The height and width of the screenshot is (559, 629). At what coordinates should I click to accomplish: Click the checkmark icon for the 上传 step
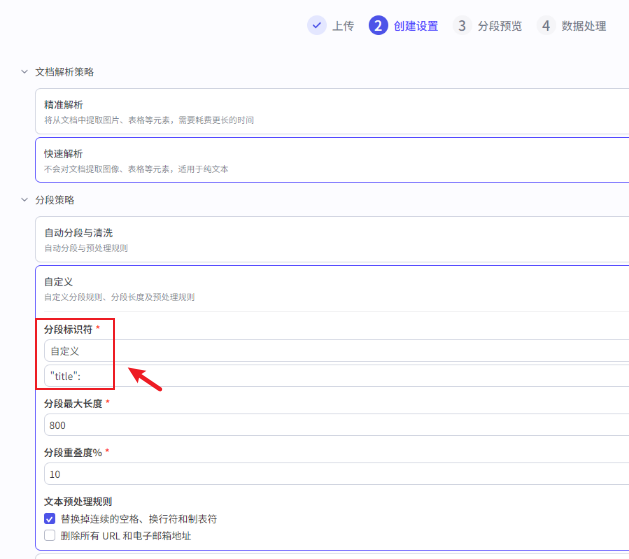(317, 26)
